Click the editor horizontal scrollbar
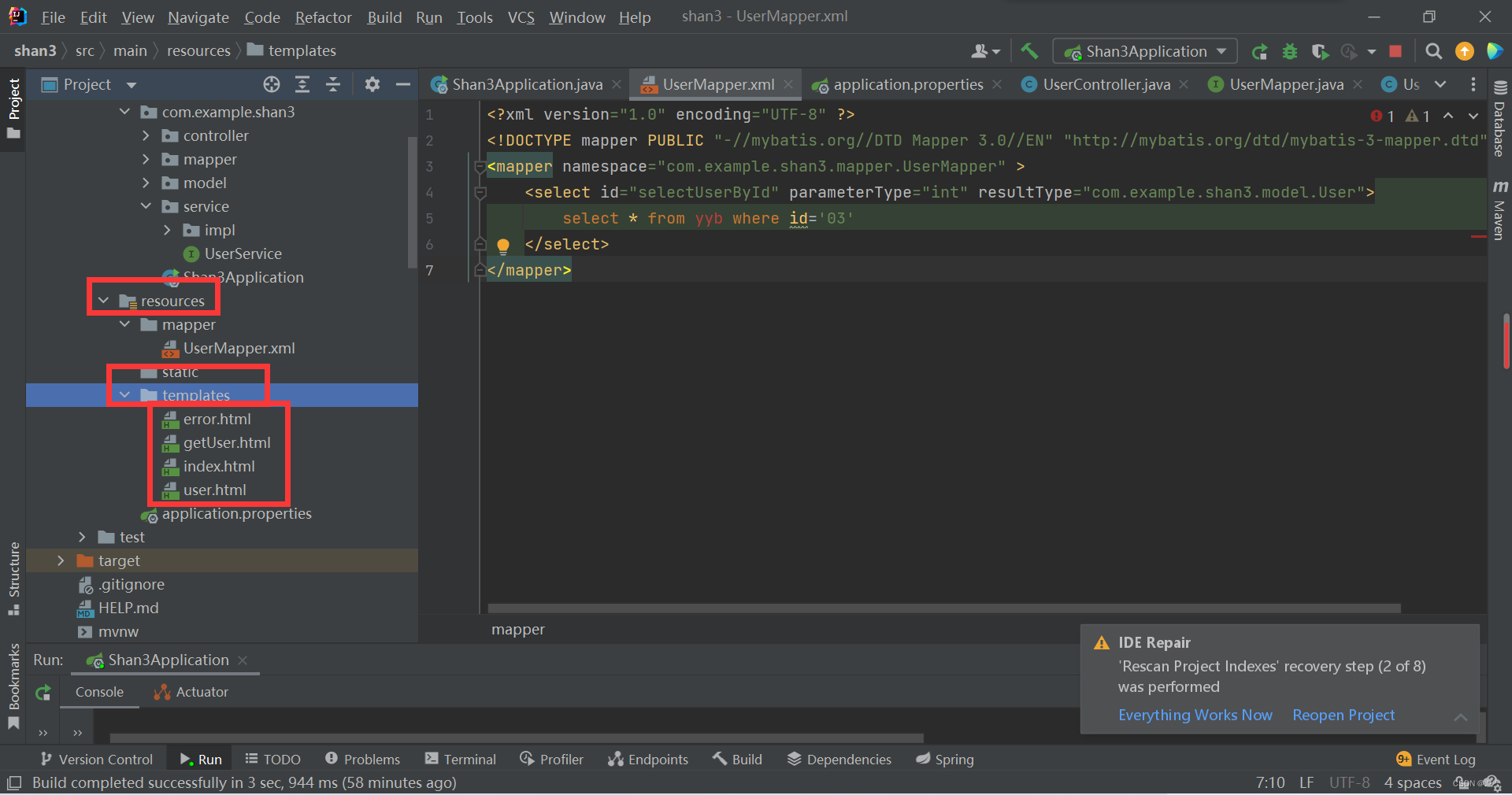The height and width of the screenshot is (795, 1512). 944,608
